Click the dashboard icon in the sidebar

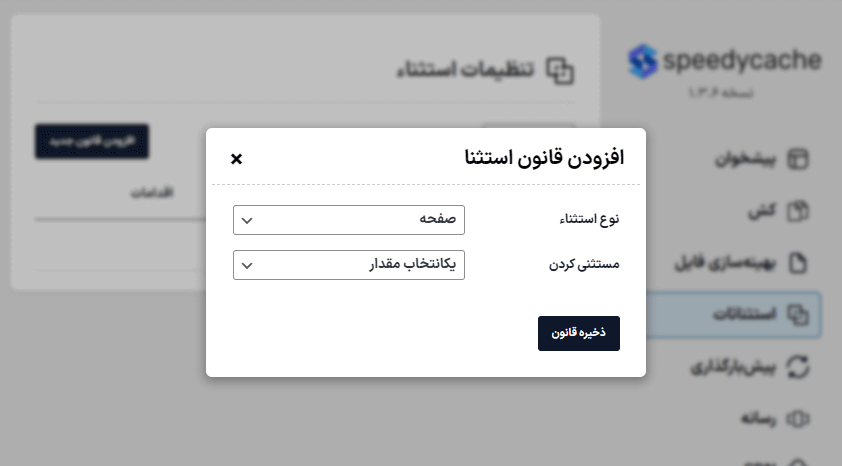point(798,160)
